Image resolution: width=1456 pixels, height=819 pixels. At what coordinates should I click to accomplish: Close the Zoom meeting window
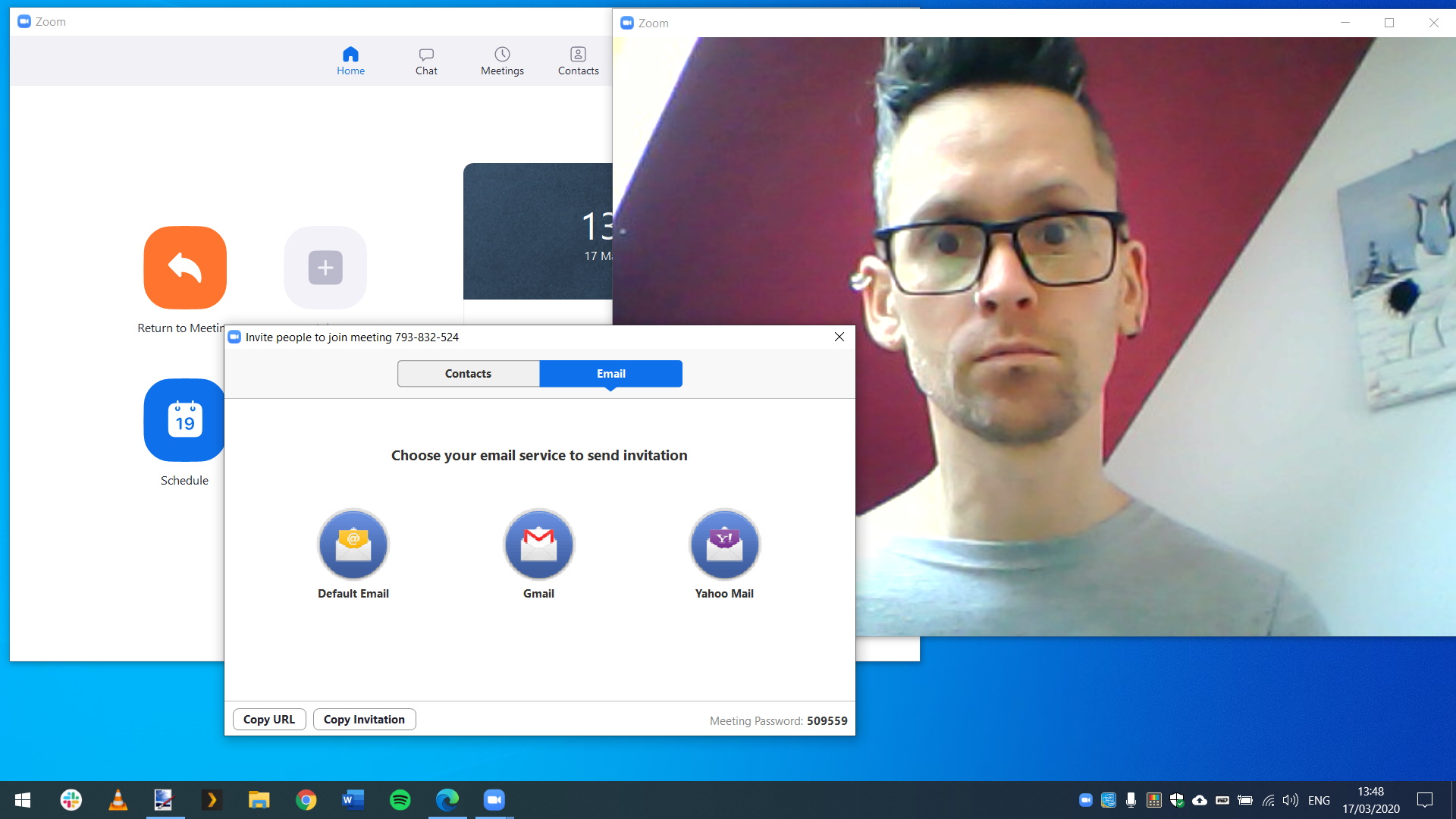pyautogui.click(x=1433, y=23)
